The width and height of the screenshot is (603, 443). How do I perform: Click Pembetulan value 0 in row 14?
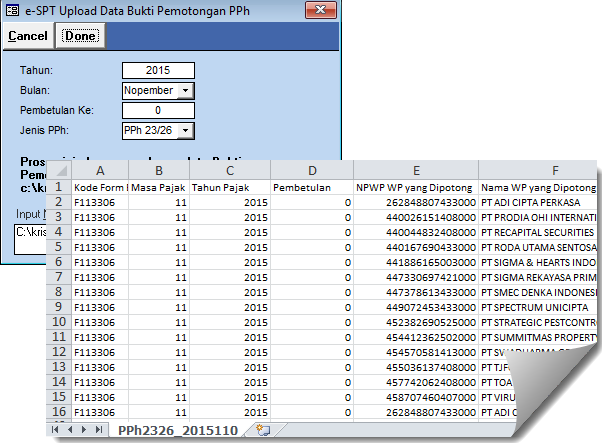coord(312,382)
